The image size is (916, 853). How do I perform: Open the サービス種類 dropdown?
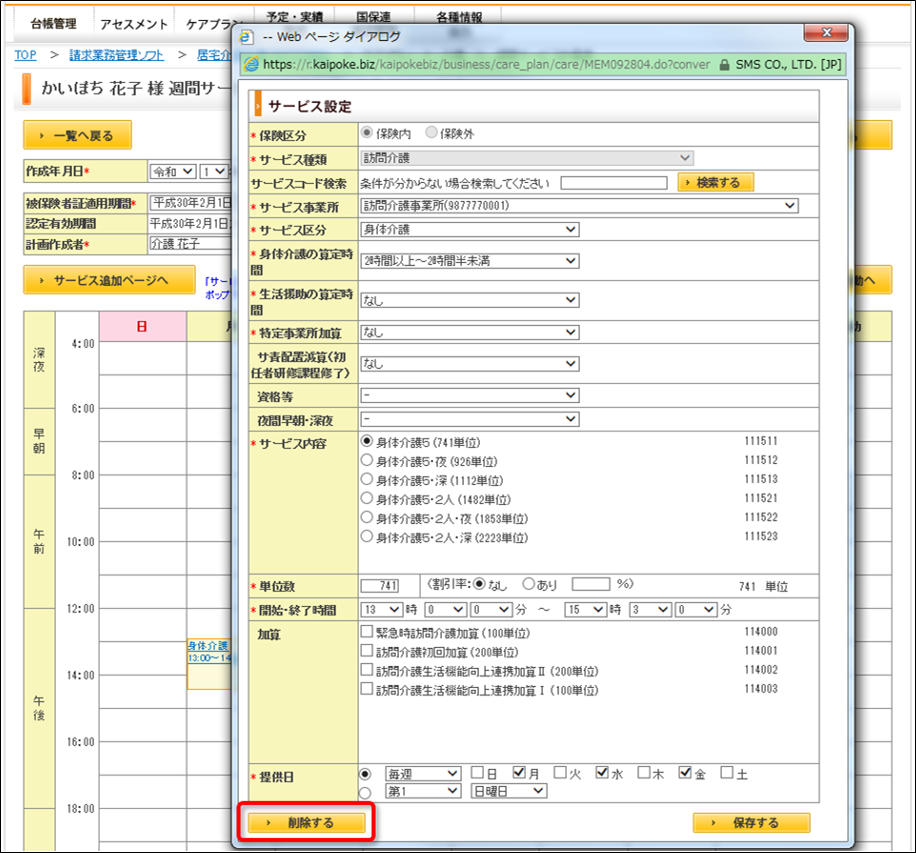pyautogui.click(x=527, y=158)
